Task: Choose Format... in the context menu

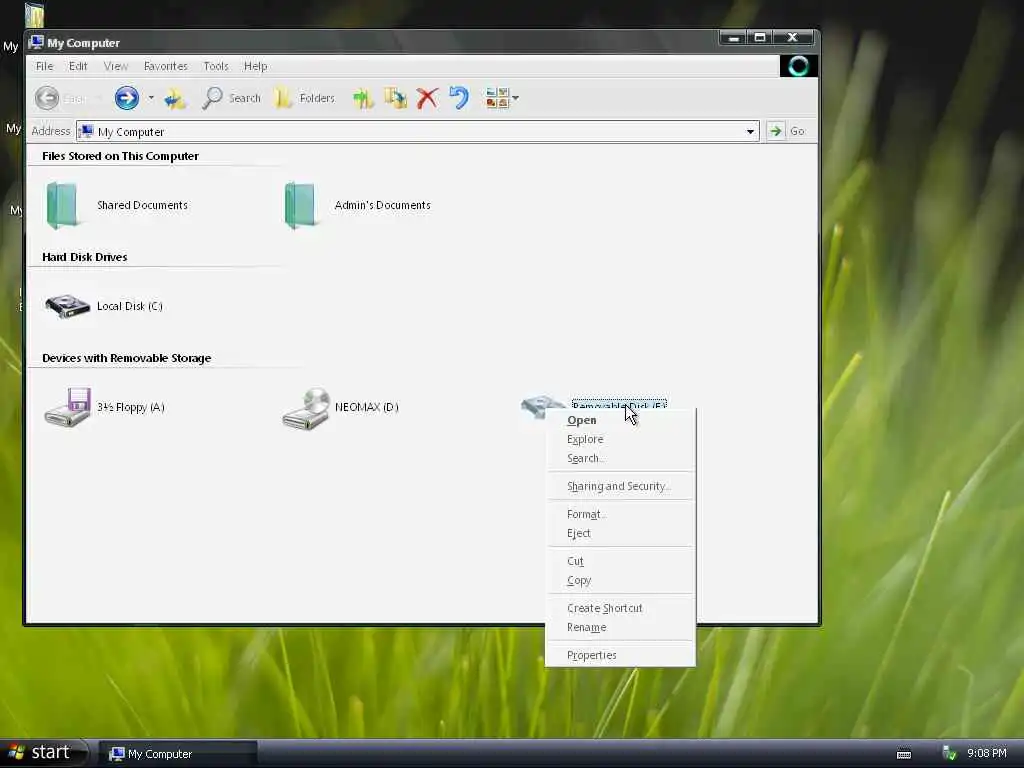Action: 620,514
